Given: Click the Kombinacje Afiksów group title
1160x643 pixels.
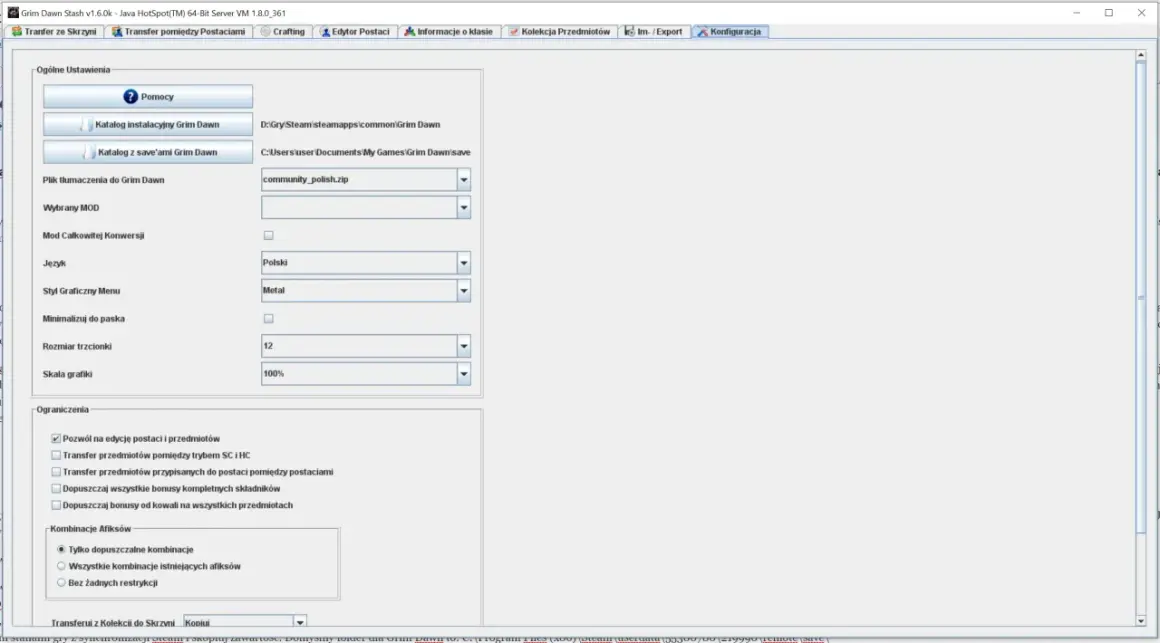Looking at the screenshot, I should click(90, 529).
